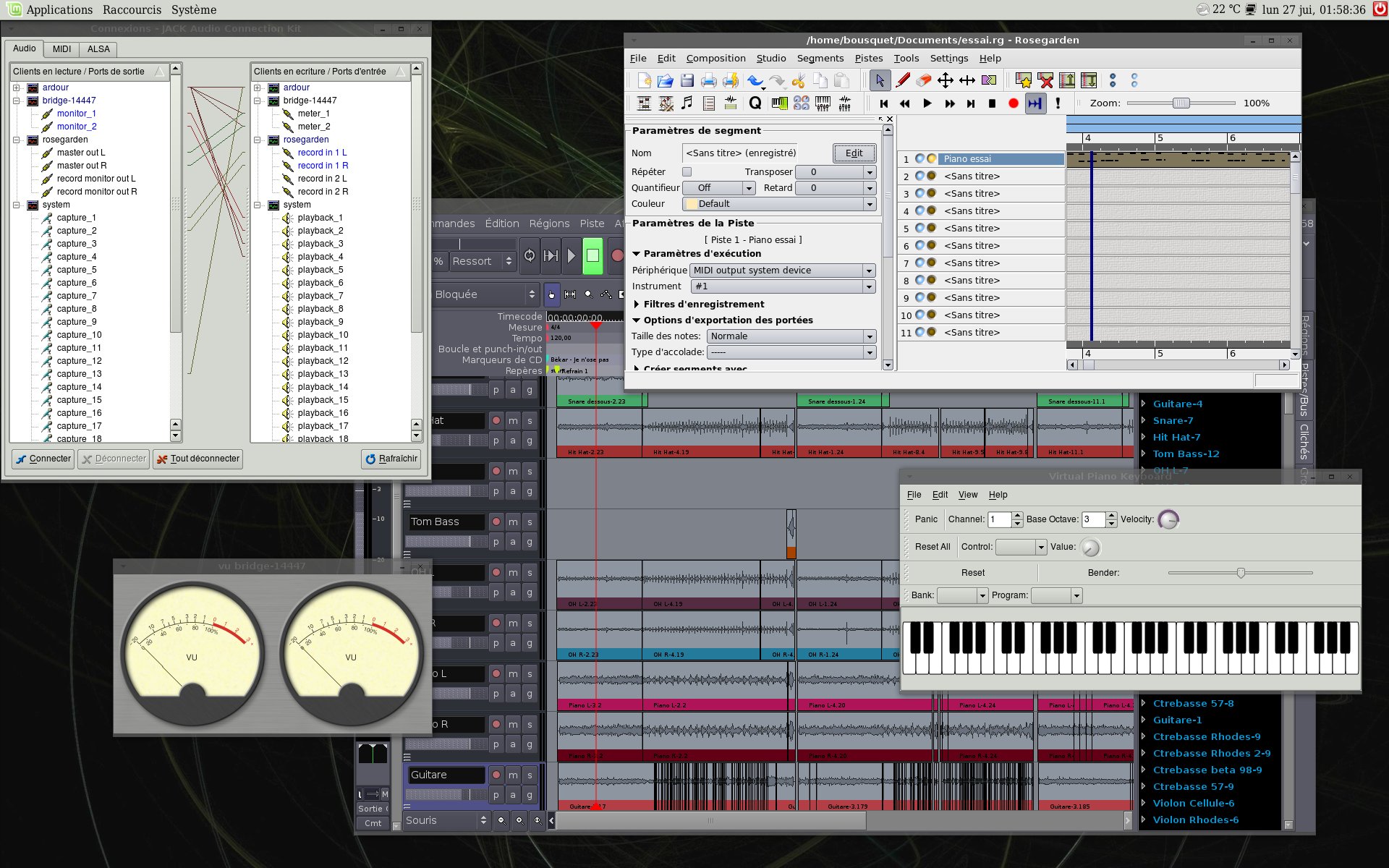Open the Segments menu in Rosegarden

[820, 58]
